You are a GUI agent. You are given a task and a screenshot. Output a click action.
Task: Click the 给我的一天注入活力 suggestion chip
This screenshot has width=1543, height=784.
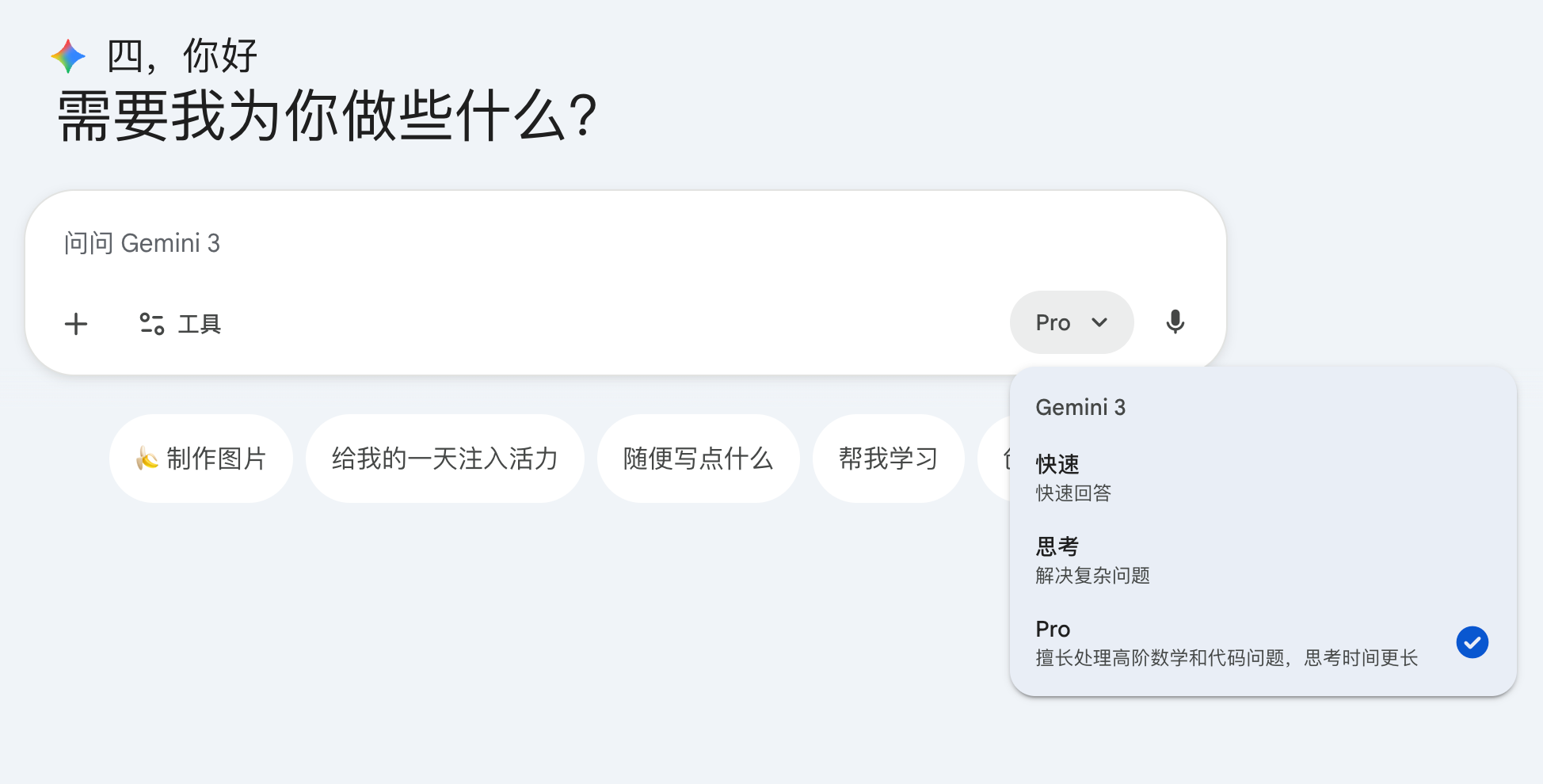click(445, 459)
